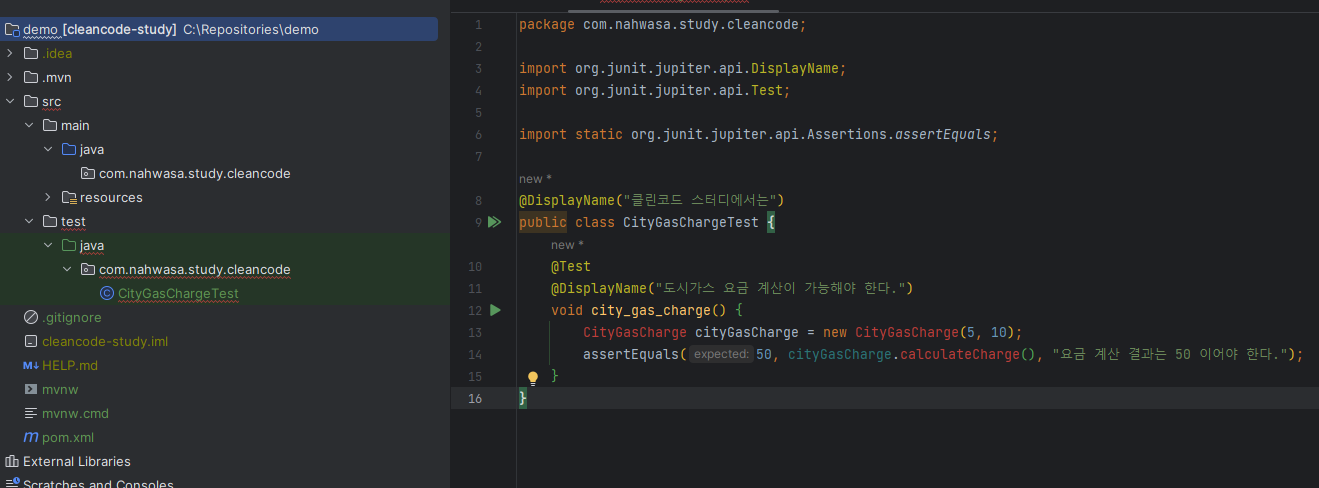Click the main folder icon

(x=50, y=125)
